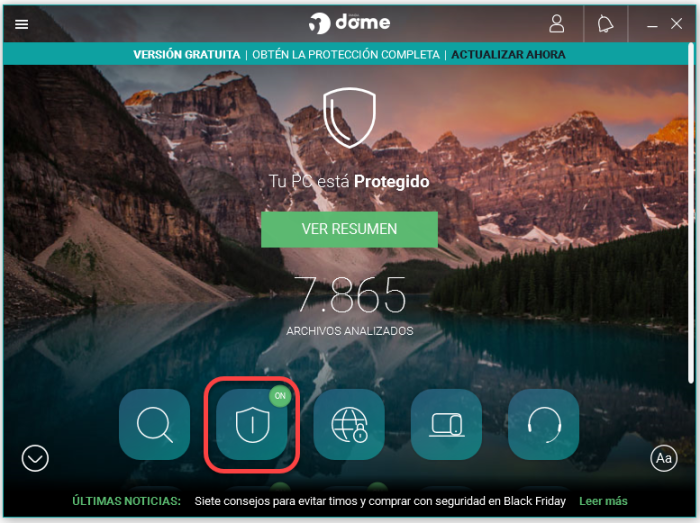Click the Aa text size button

[664, 458]
